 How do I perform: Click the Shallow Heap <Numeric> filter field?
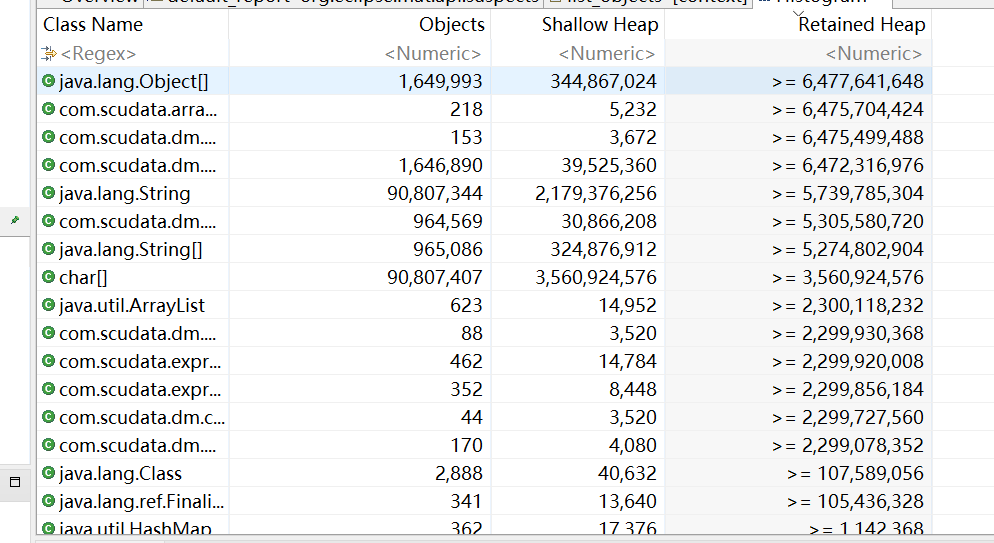pyautogui.click(x=607, y=54)
